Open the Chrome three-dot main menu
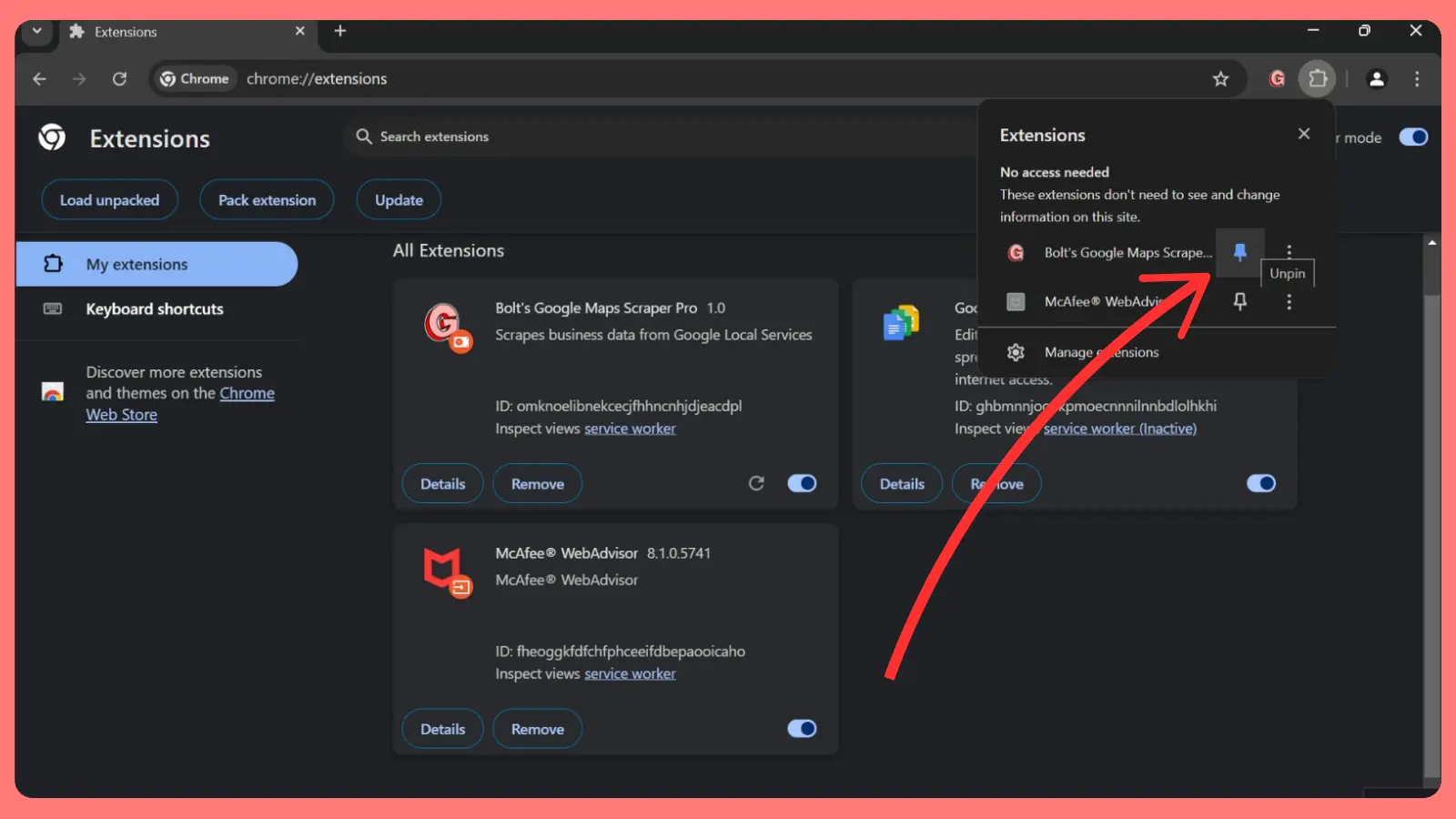 (1417, 79)
